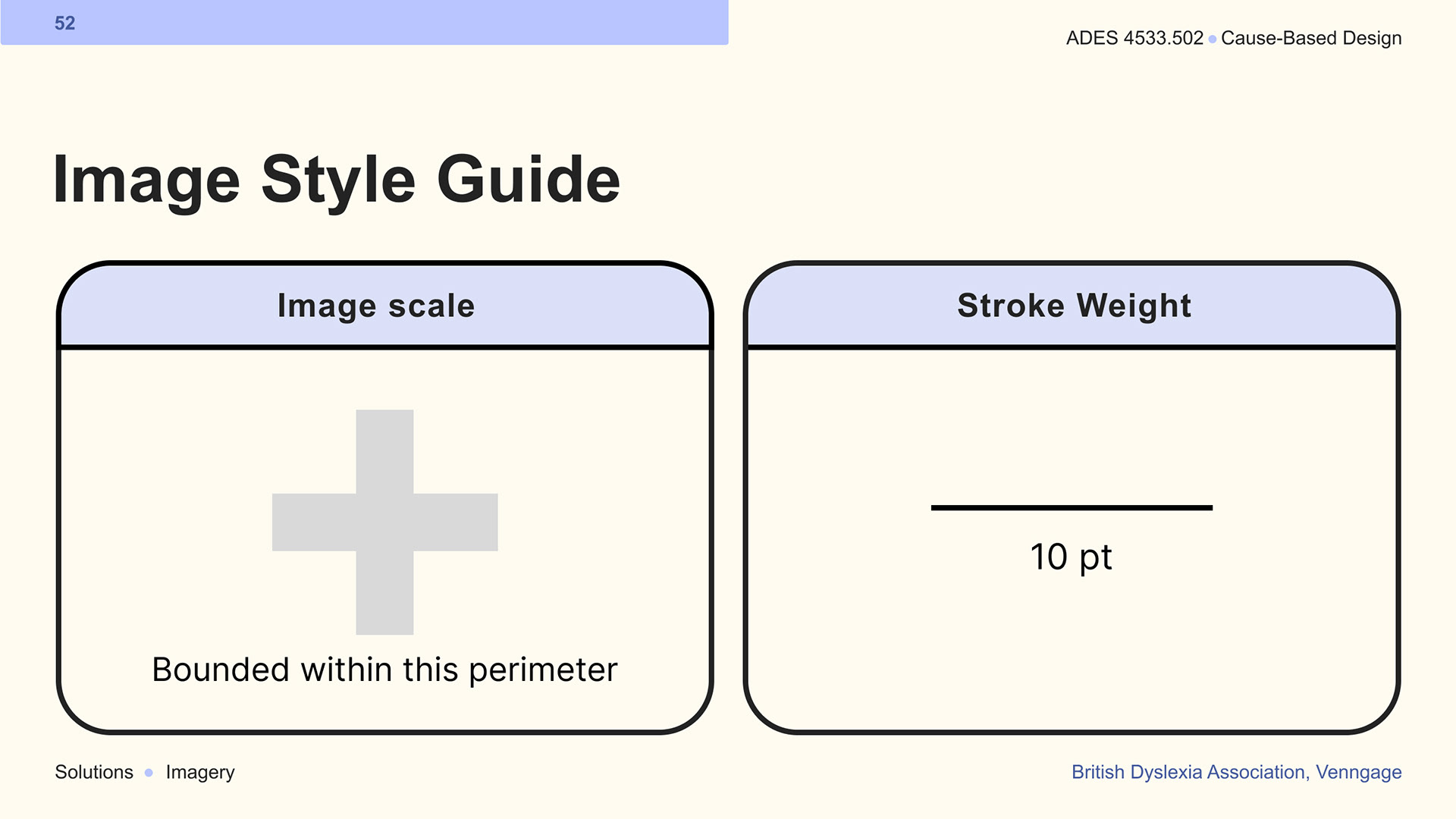Click the left arm of gray cross
Image resolution: width=1456 pixels, height=819 pixels.
point(314,522)
